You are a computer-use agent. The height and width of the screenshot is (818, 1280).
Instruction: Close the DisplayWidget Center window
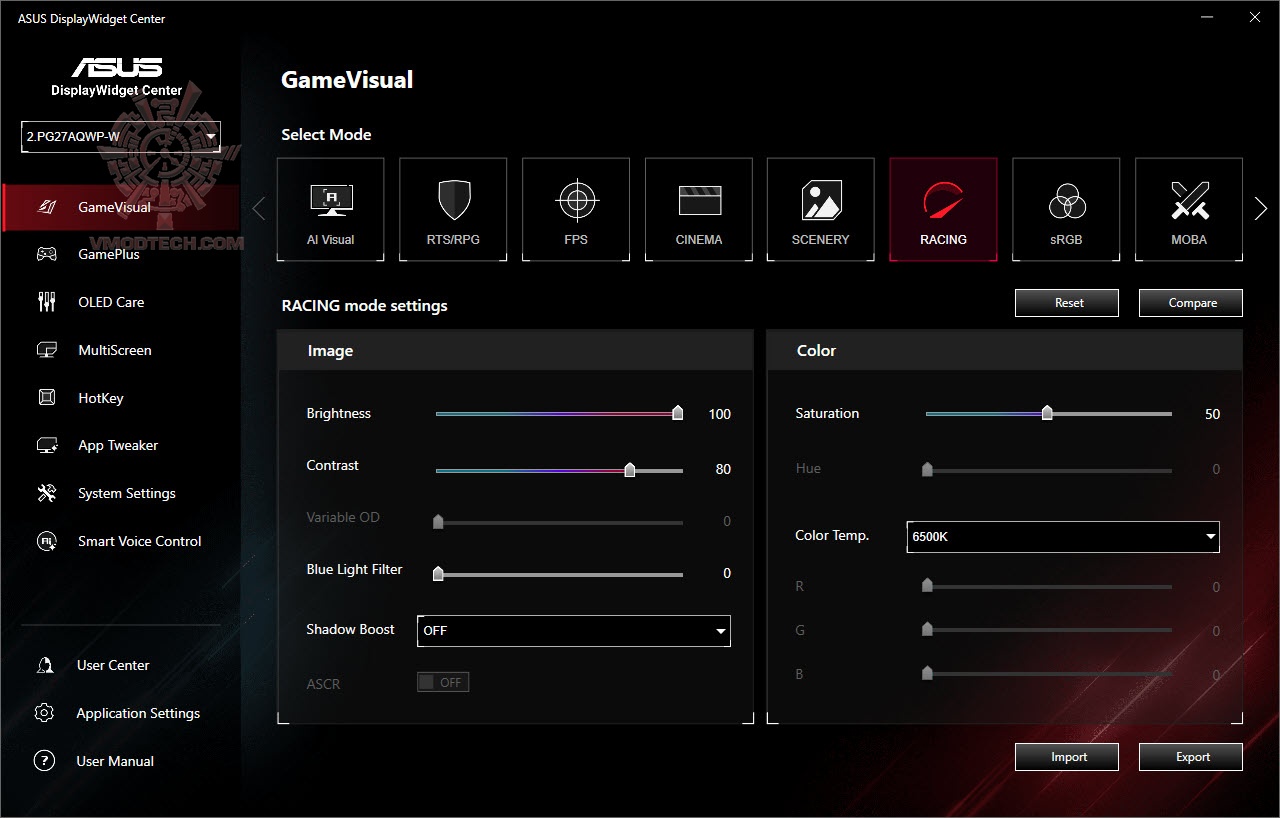coord(1254,18)
